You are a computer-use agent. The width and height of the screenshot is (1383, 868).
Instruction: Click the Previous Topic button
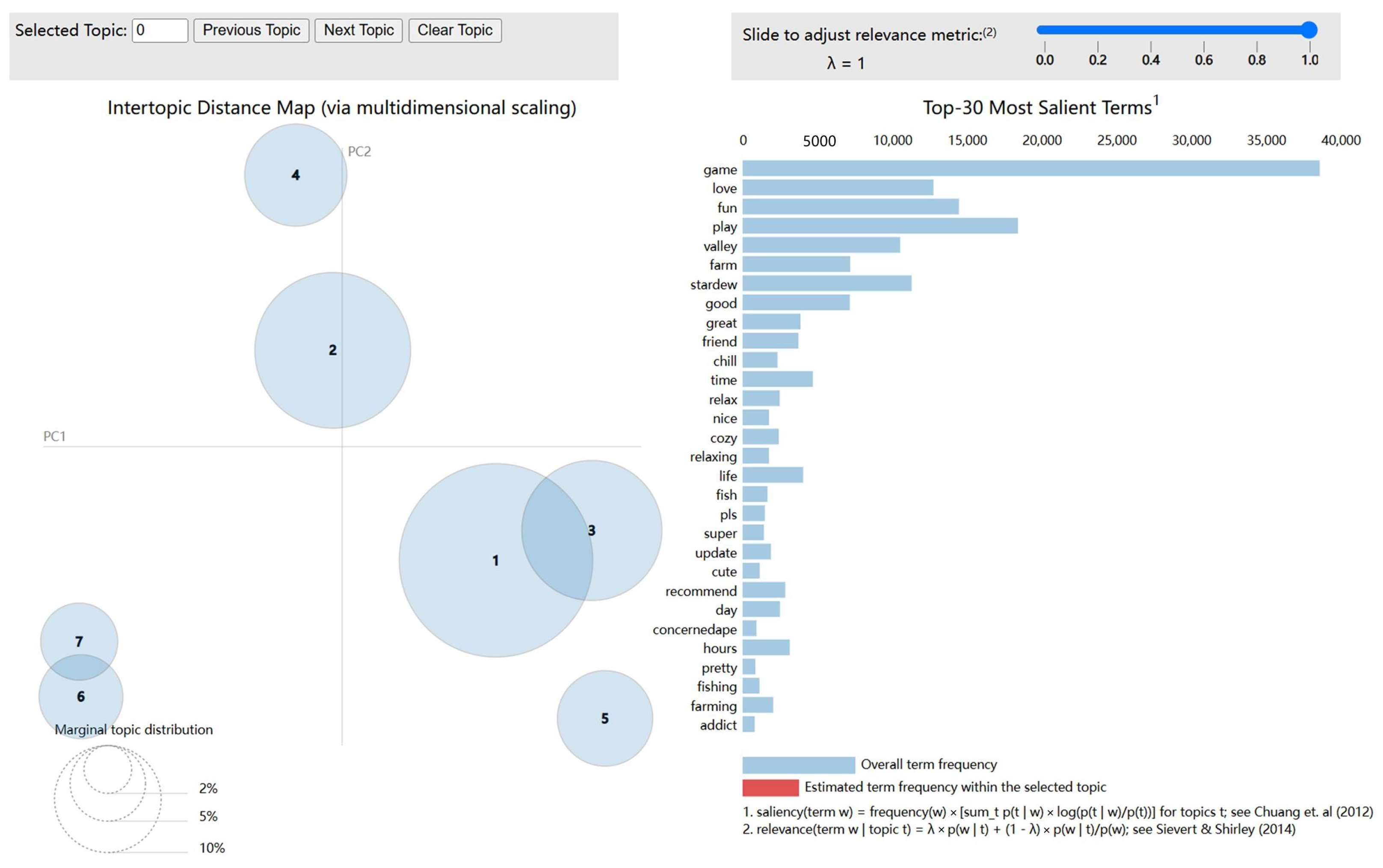(x=251, y=30)
